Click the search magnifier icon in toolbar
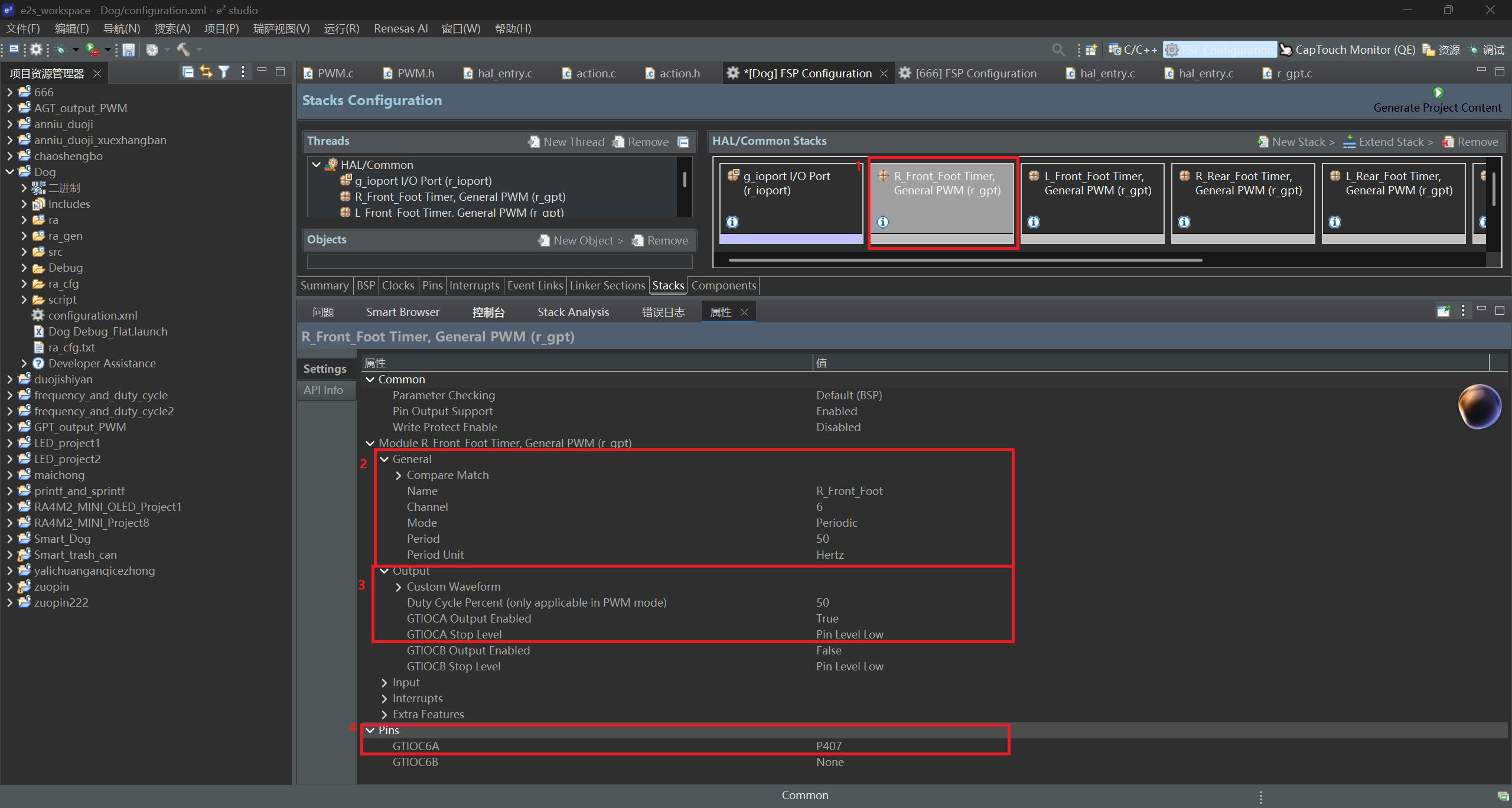Image resolution: width=1512 pixels, height=808 pixels. click(1058, 50)
